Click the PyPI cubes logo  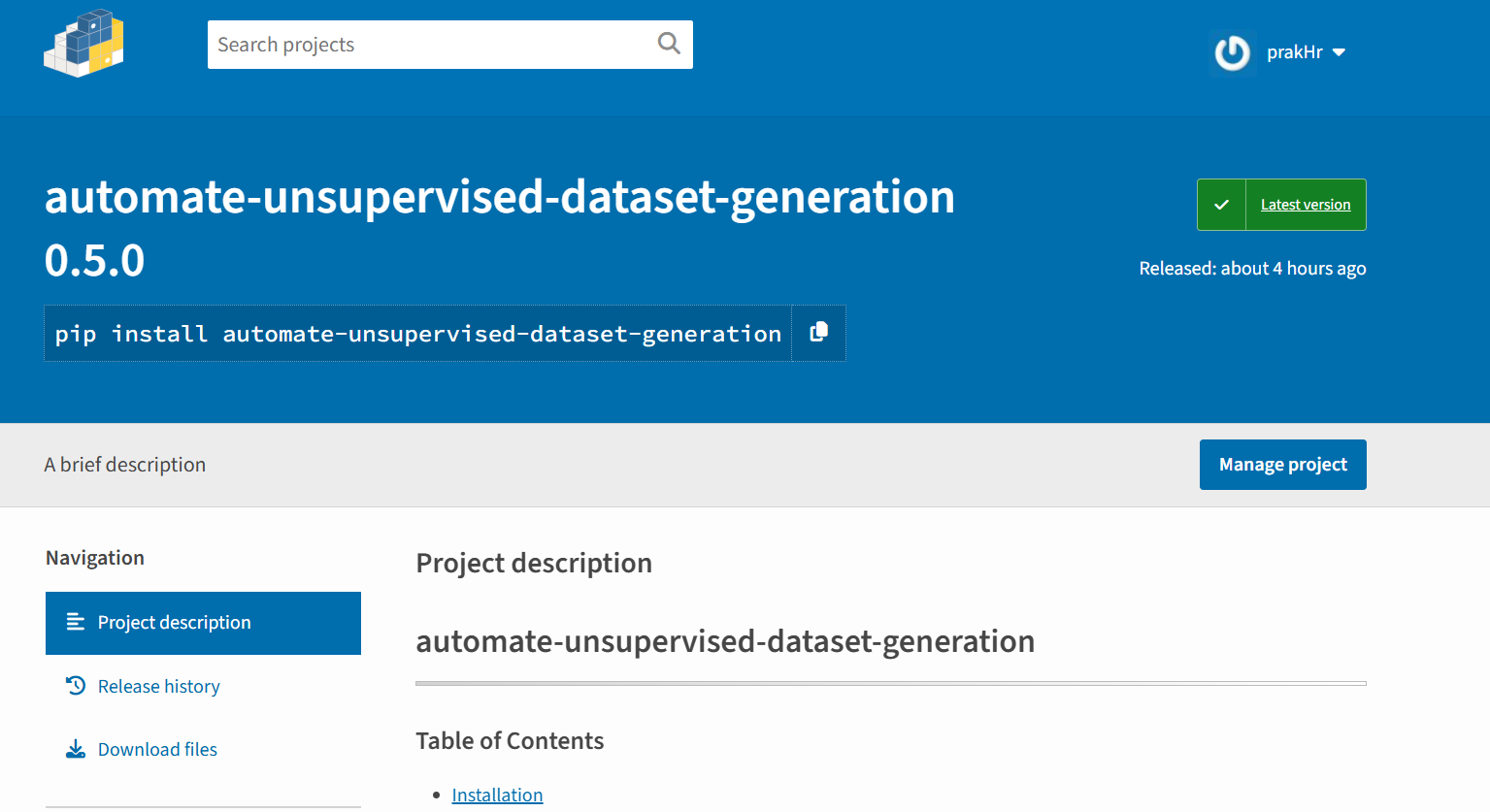[84, 44]
